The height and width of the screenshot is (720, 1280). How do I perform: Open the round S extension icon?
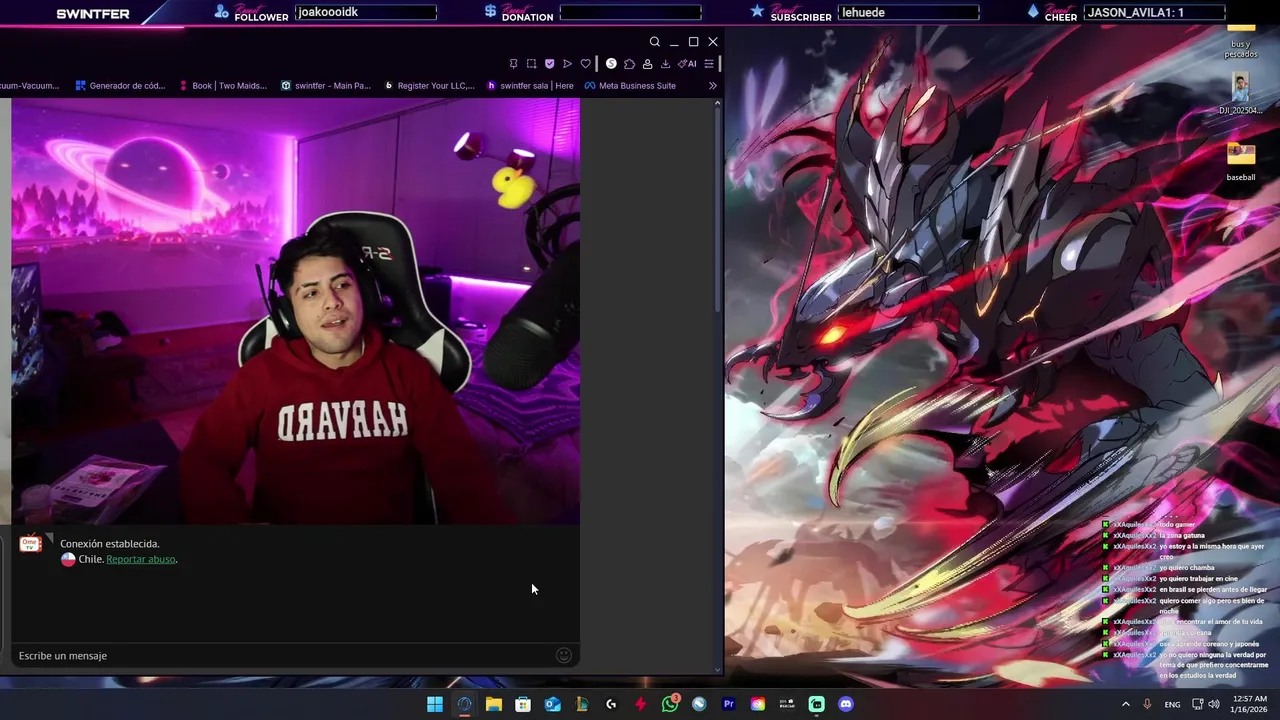point(611,64)
